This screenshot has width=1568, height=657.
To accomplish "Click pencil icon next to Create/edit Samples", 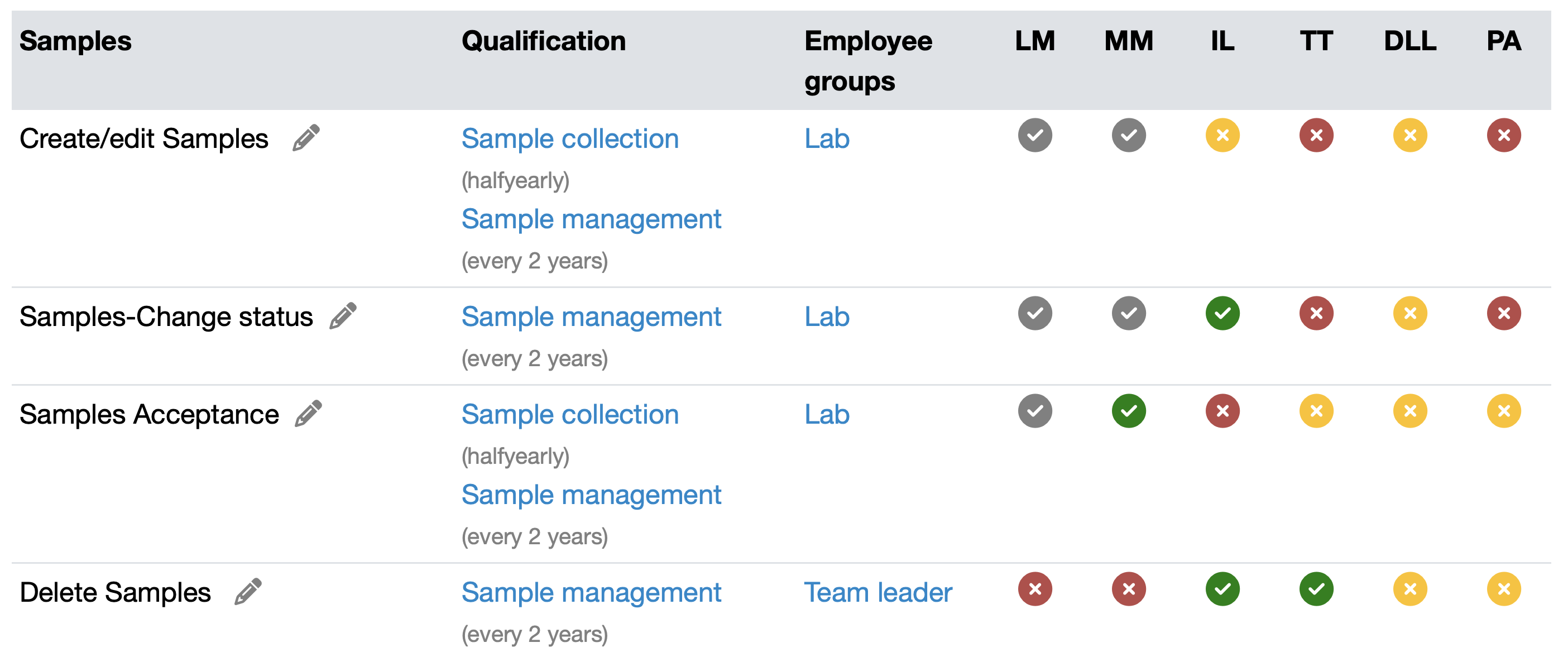I will coord(306,138).
